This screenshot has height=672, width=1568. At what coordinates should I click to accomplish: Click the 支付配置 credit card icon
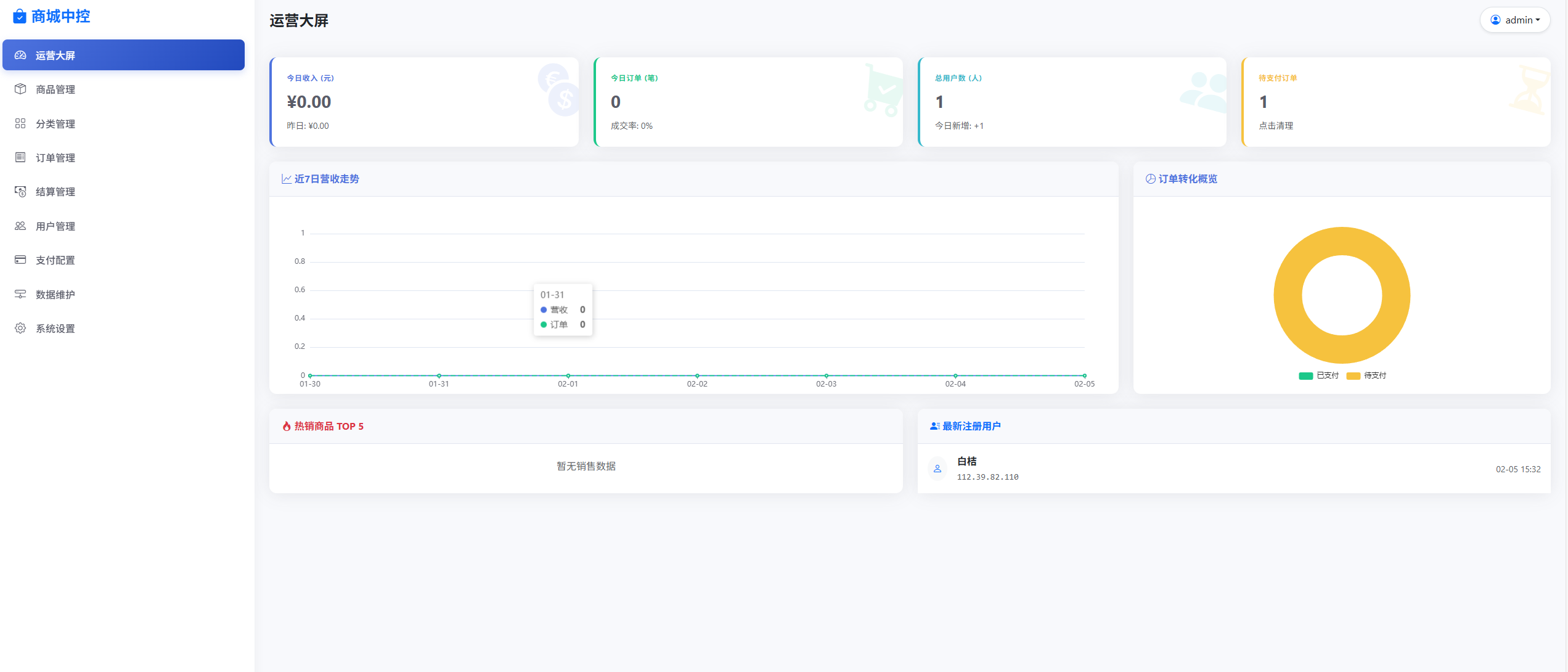click(x=20, y=260)
